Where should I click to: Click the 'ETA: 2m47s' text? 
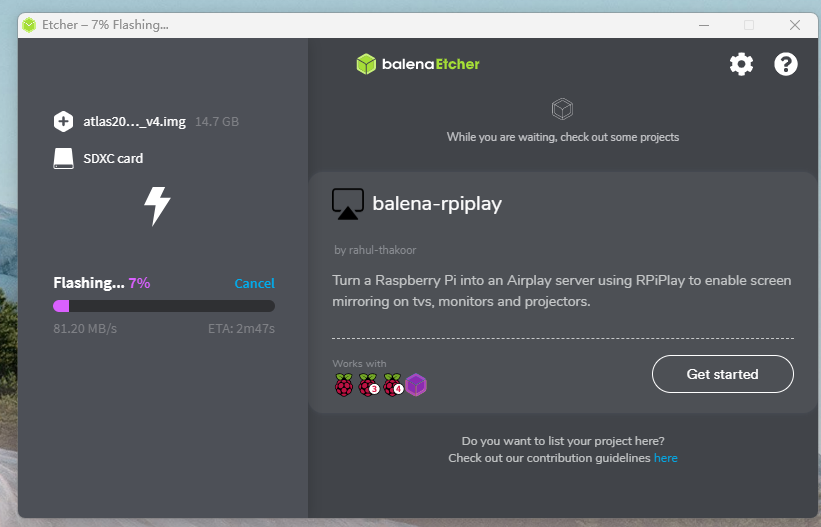click(241, 328)
